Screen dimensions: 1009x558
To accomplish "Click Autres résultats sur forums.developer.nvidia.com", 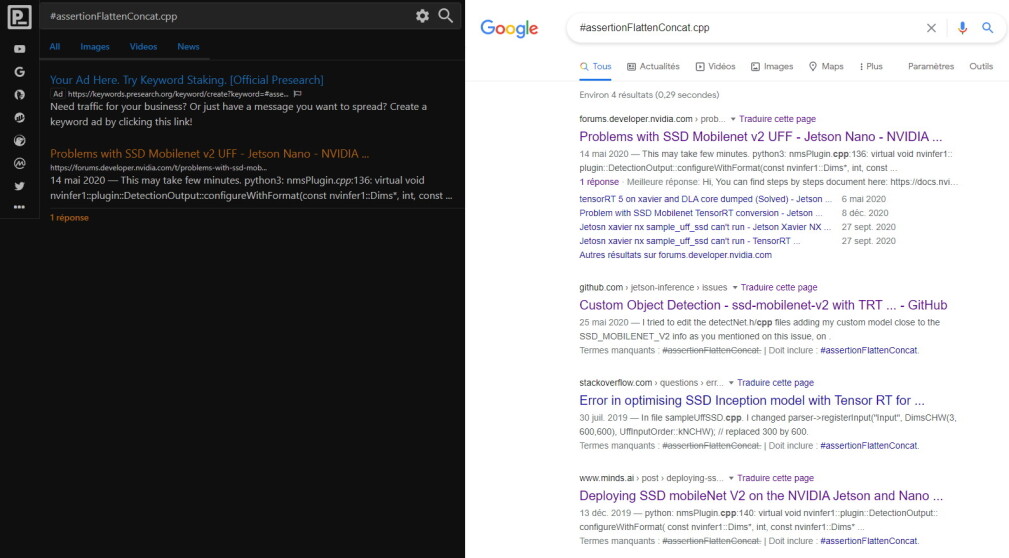I will (x=676, y=255).
